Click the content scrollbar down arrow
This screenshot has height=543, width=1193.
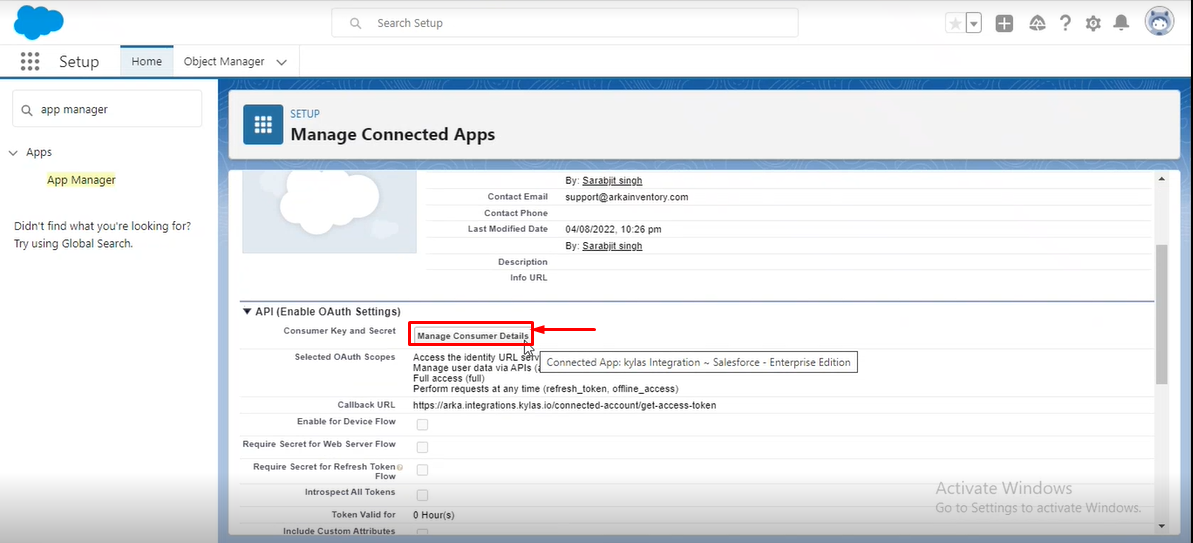(1161, 526)
